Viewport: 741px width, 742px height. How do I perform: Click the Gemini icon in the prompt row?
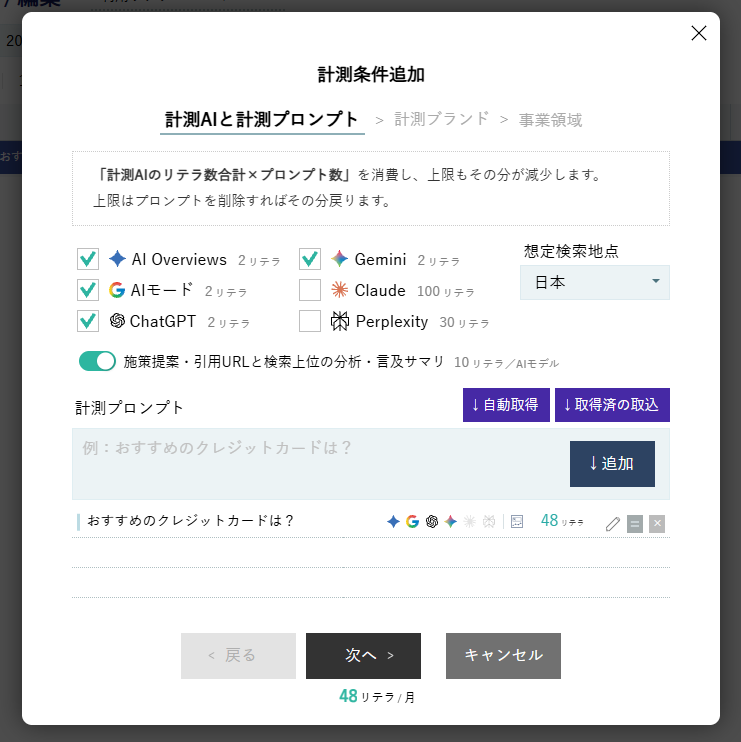(450, 521)
